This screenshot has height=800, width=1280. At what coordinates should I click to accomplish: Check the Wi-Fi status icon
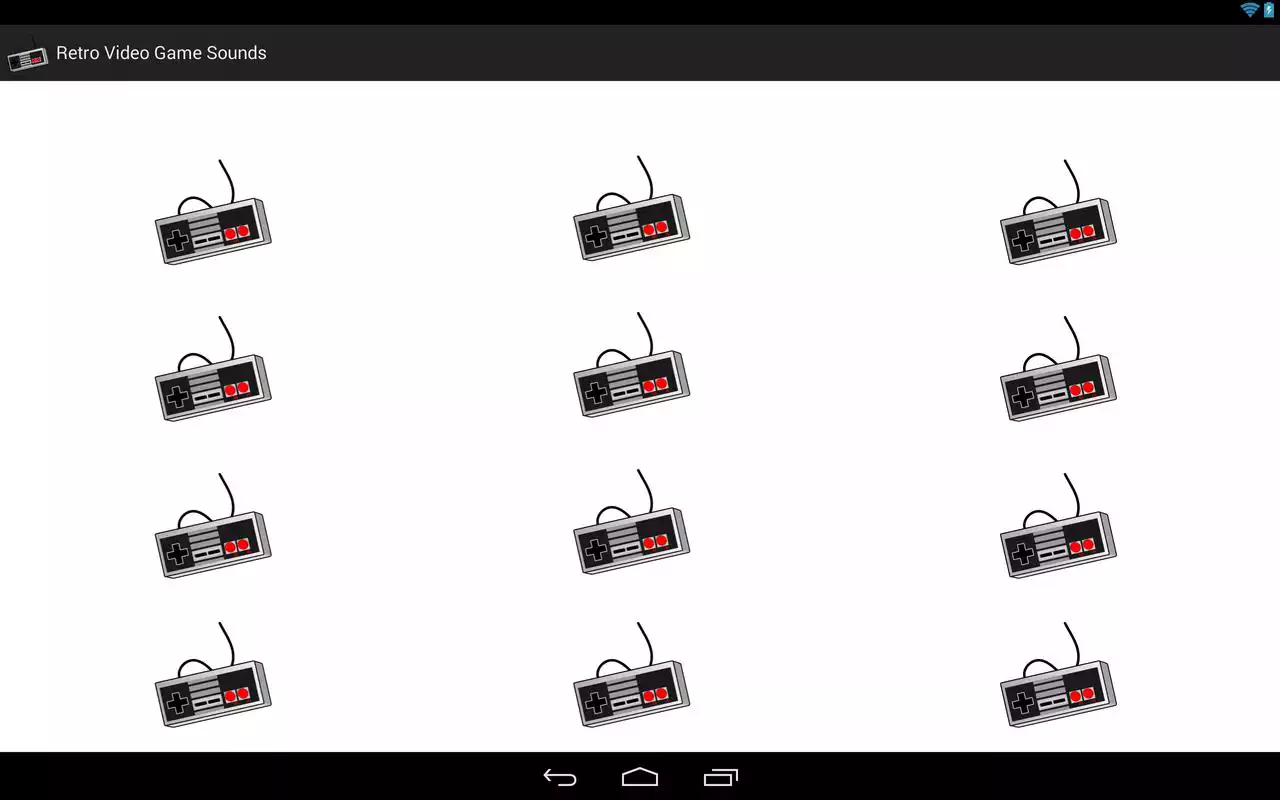click(1249, 10)
